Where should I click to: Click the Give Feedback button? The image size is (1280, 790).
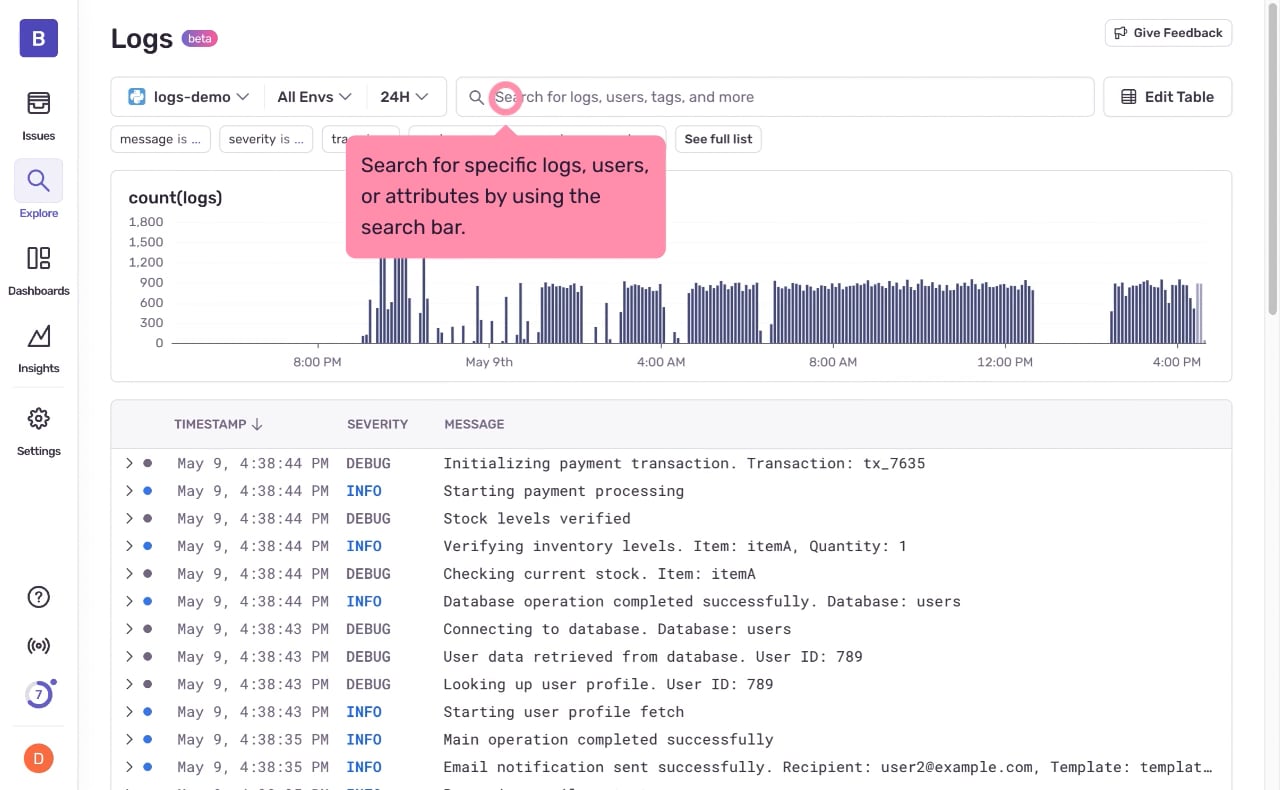pos(1168,33)
